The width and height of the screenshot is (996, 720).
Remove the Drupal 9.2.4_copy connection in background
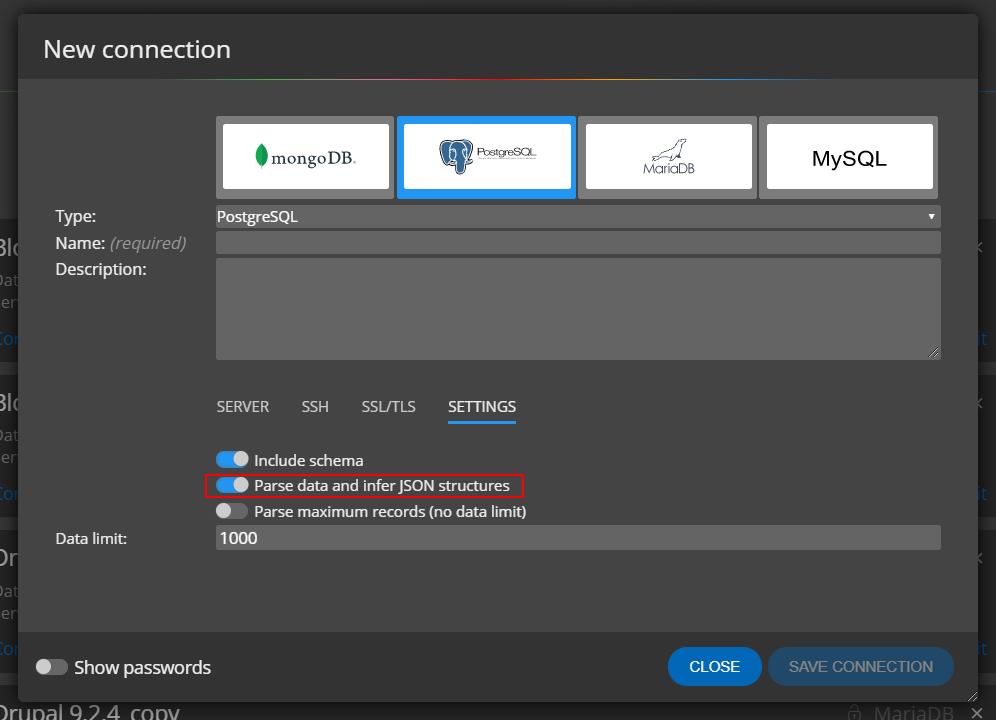click(977, 713)
